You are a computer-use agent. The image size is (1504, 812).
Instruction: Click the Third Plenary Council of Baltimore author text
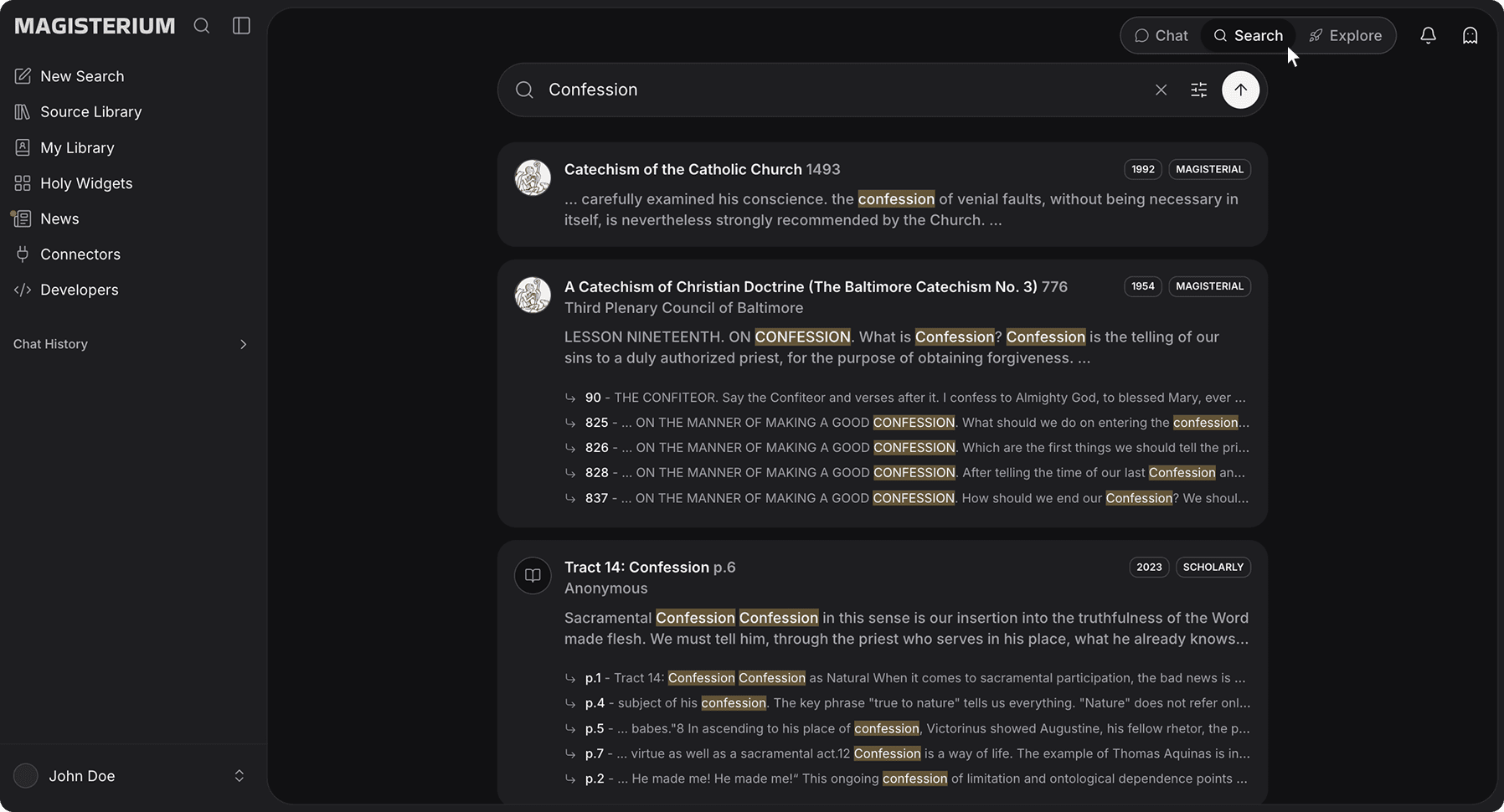[x=683, y=308]
